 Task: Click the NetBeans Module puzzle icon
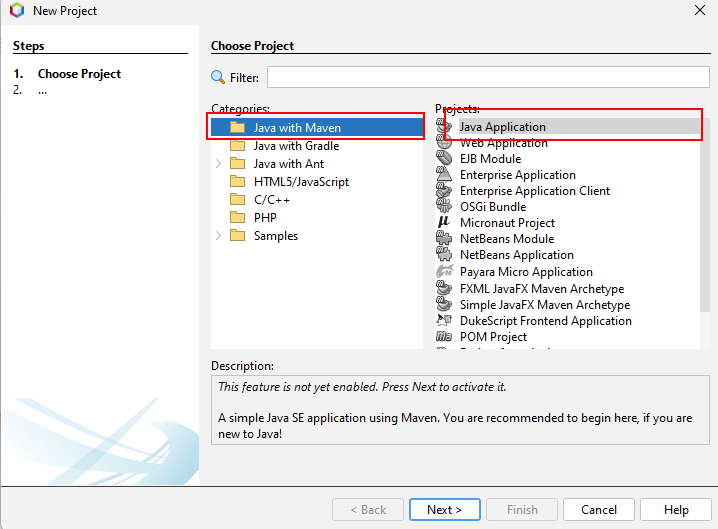pyautogui.click(x=444, y=239)
